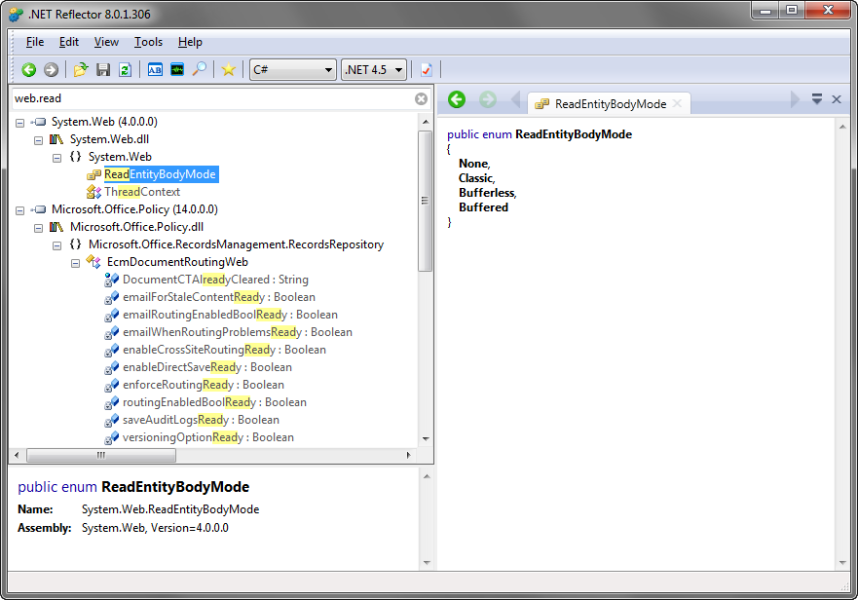The image size is (858, 600).
Task: Click the greyed forward arrow in code pane
Action: [488, 100]
